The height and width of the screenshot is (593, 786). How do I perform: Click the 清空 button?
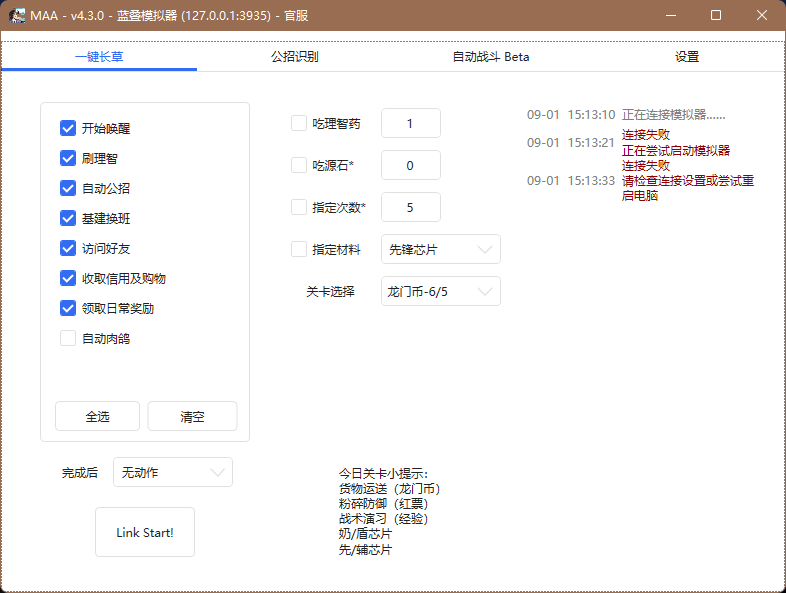click(x=192, y=416)
